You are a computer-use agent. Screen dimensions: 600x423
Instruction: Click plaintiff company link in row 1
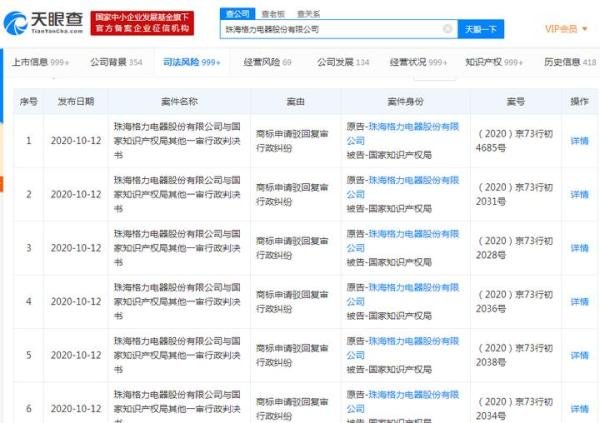pyautogui.click(x=403, y=134)
